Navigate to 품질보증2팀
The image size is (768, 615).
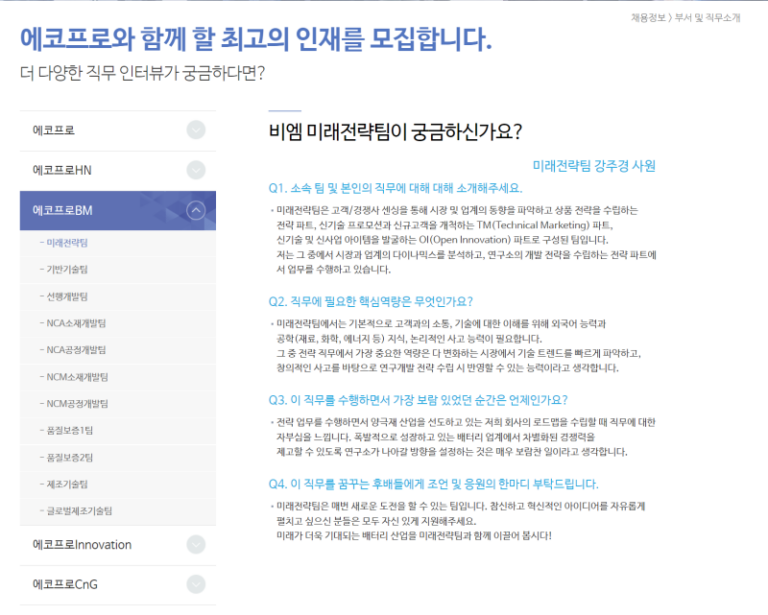pyautogui.click(x=70, y=457)
